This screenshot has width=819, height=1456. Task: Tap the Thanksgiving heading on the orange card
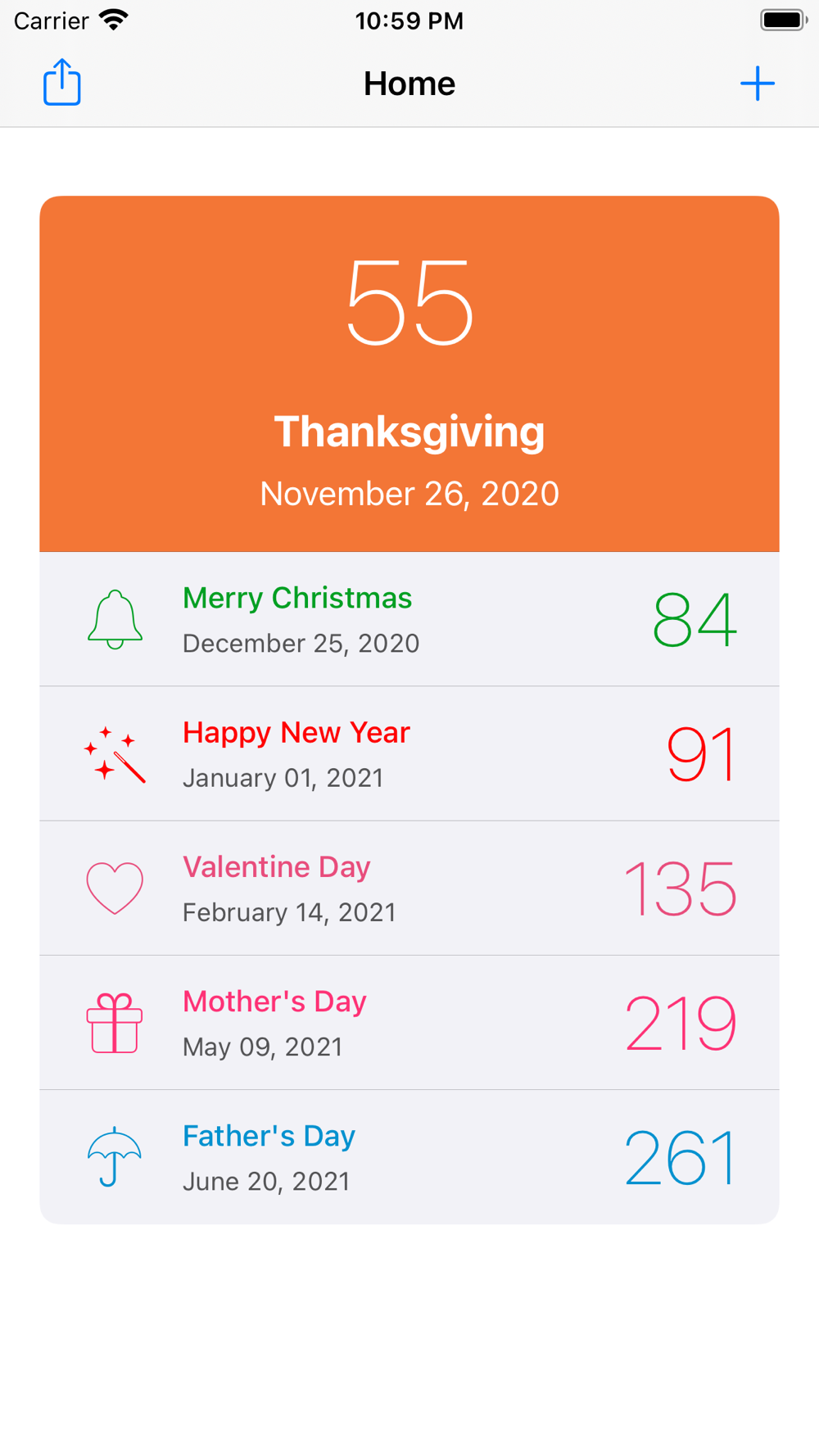409,432
